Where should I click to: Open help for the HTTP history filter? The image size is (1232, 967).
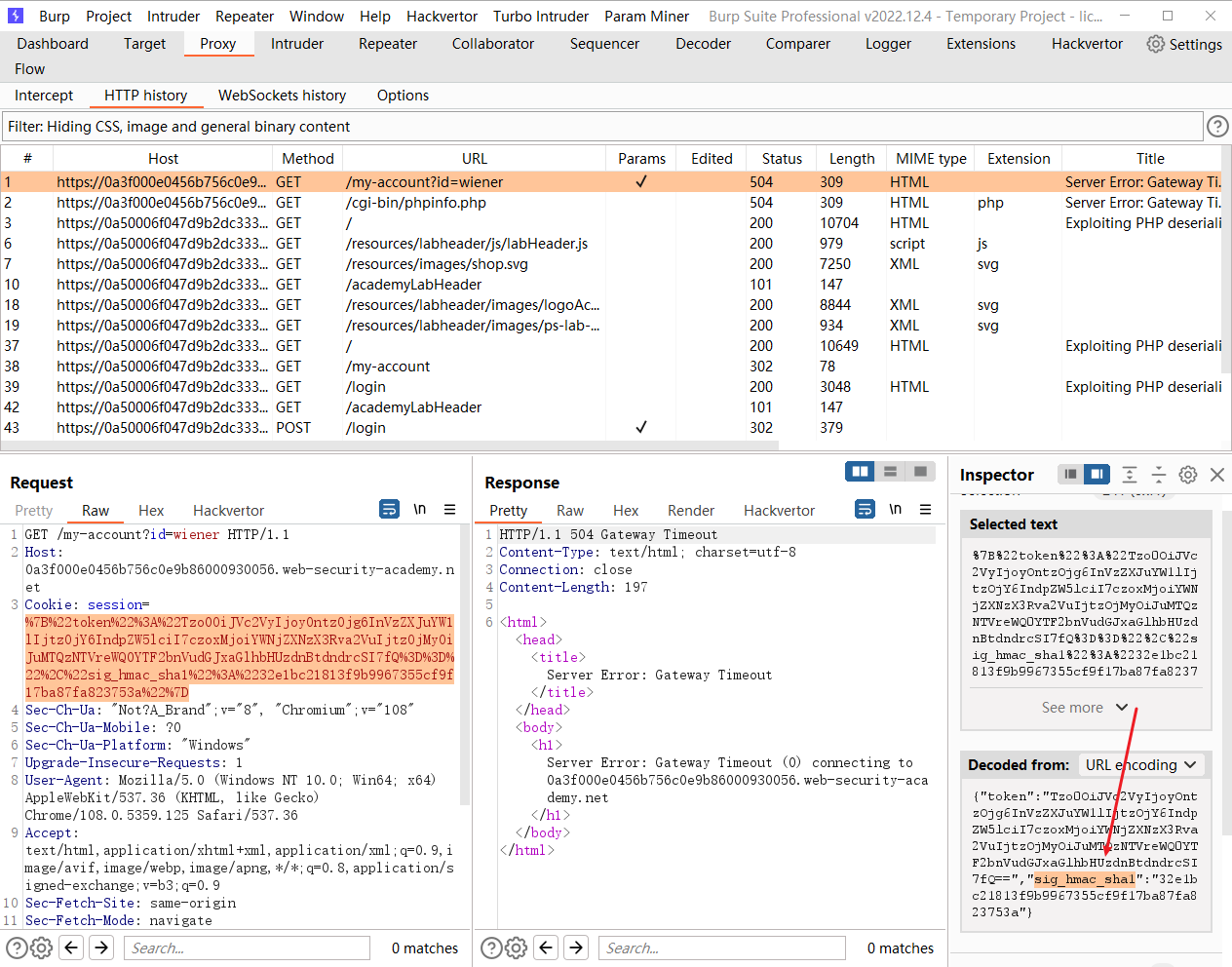[1217, 126]
